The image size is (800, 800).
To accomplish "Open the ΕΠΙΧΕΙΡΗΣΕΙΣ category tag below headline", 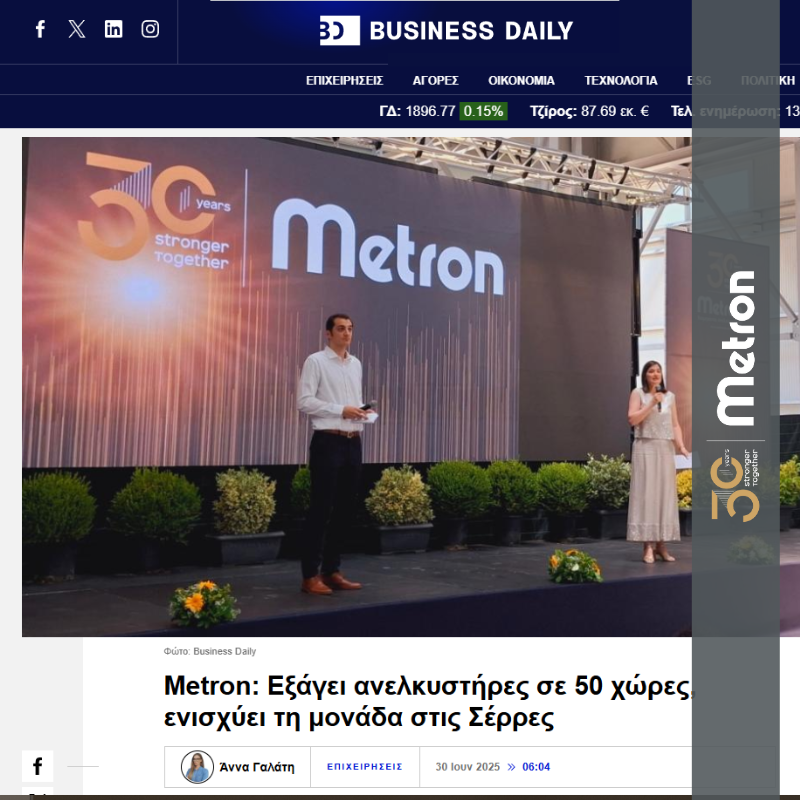I will [x=365, y=767].
